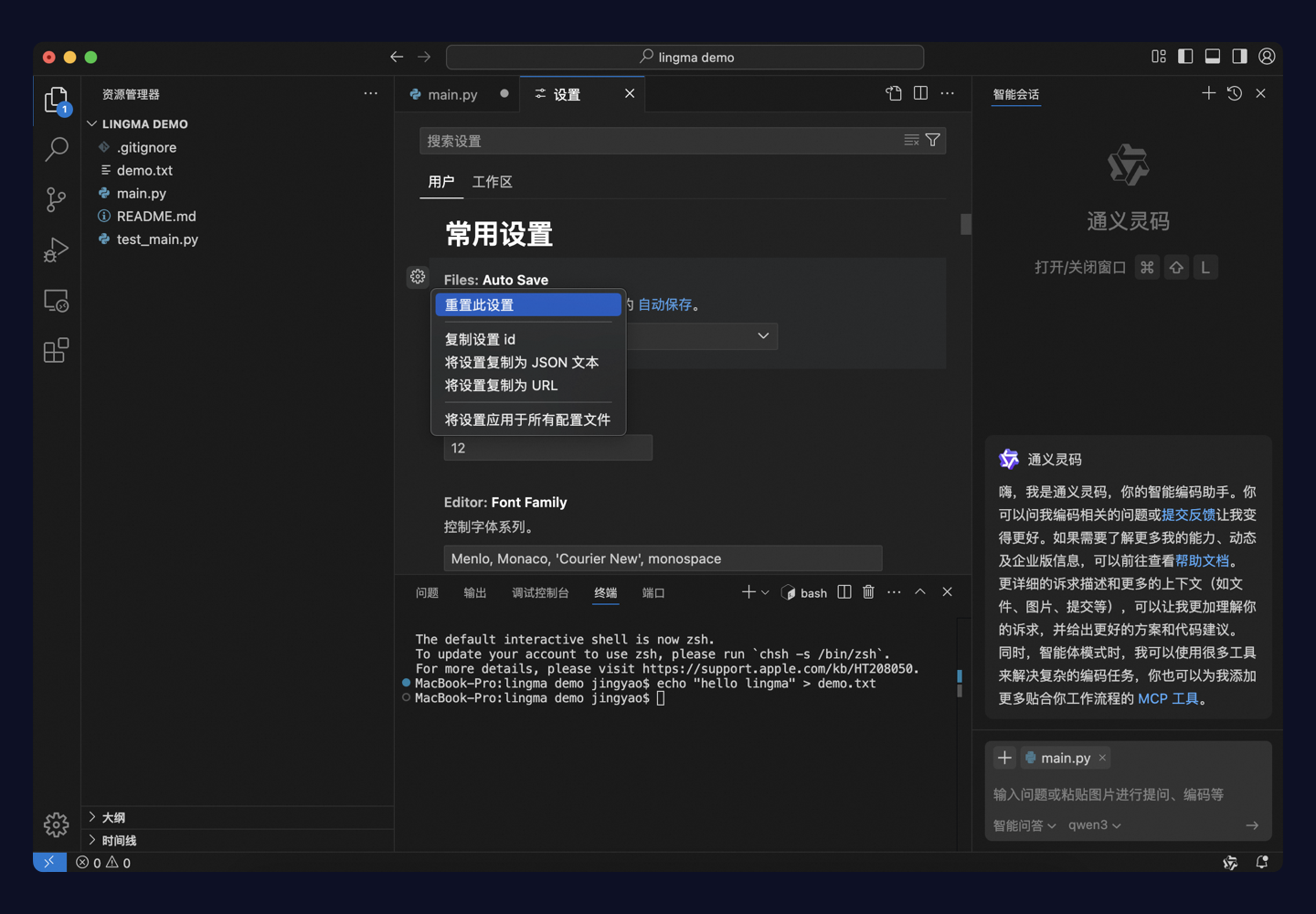Open the terminal launch profile dropdown
The height and width of the screenshot is (914, 1316).
[x=766, y=592]
